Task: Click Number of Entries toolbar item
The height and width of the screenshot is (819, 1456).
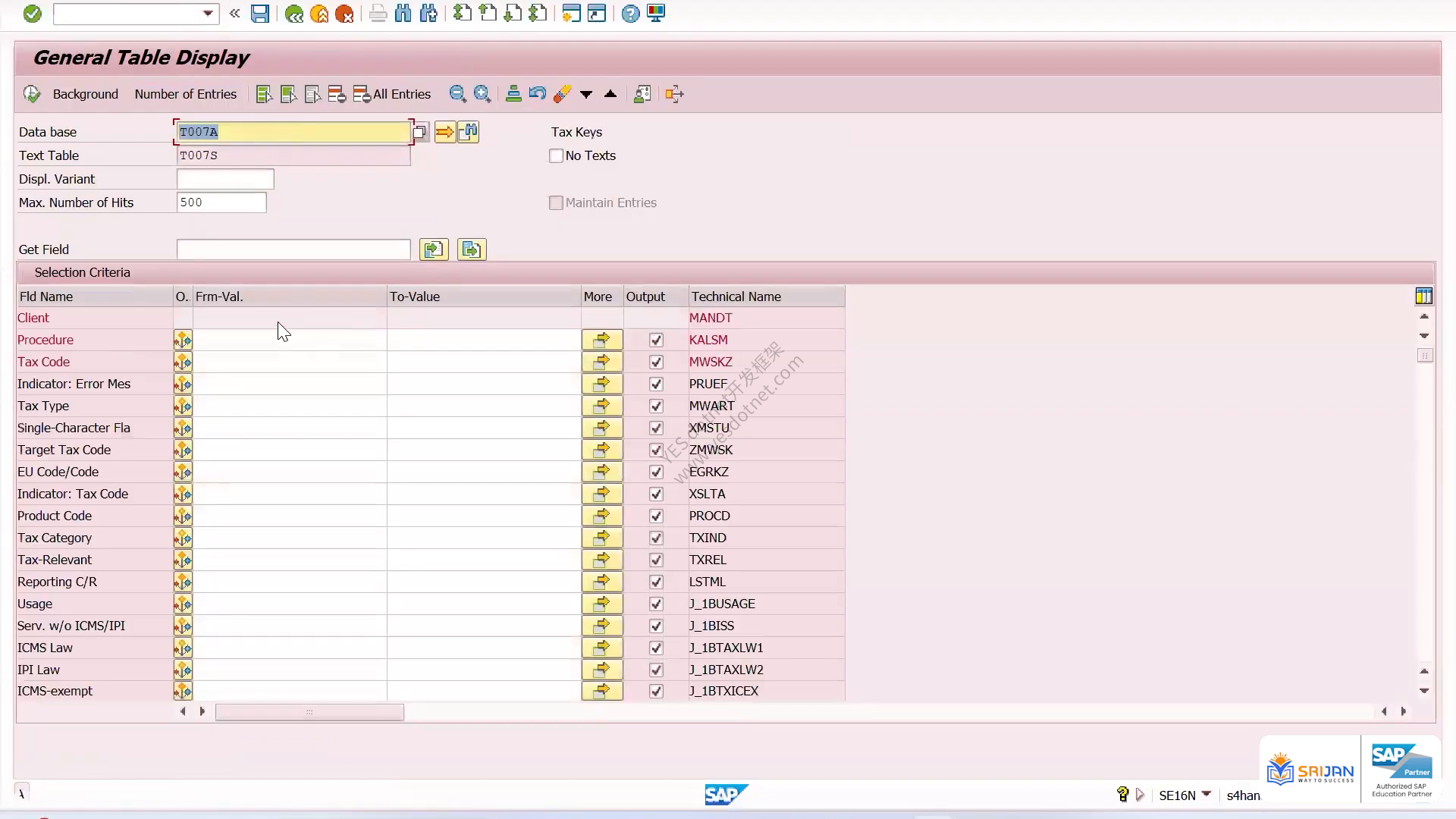Action: point(186,94)
